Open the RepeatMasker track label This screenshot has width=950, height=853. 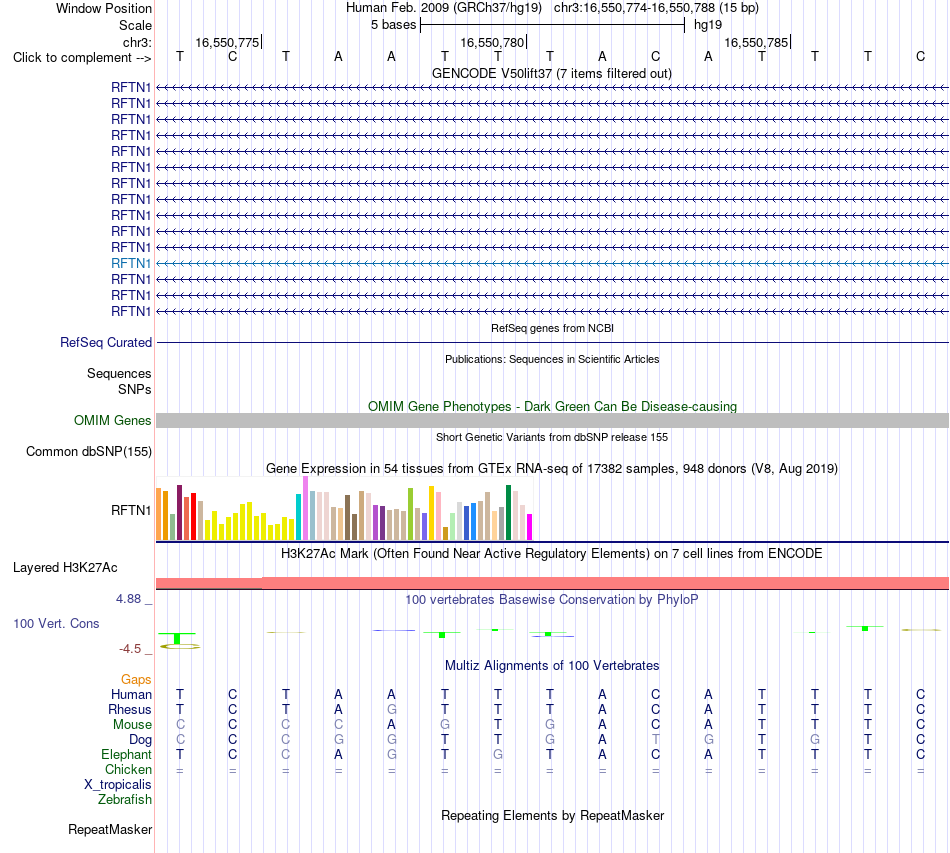click(x=110, y=829)
